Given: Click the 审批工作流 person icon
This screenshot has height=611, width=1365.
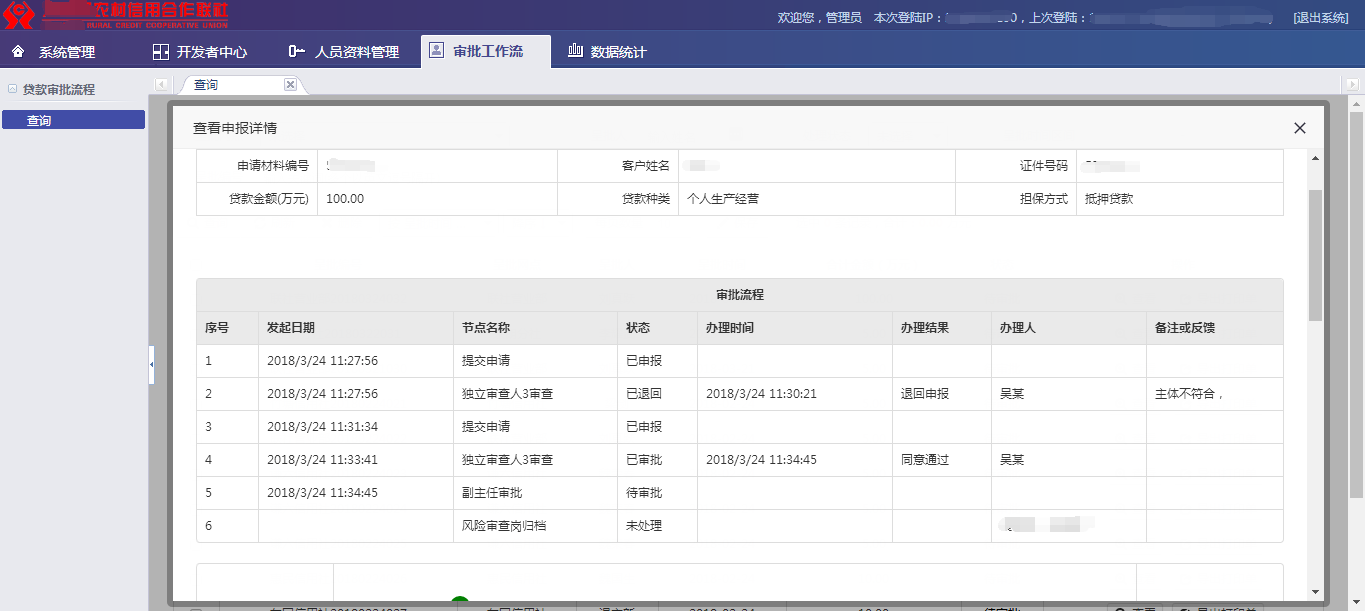Looking at the screenshot, I should (436, 51).
